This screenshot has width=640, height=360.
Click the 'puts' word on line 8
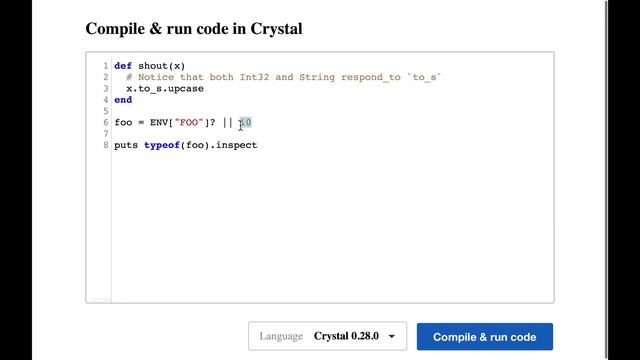[x=126, y=145]
